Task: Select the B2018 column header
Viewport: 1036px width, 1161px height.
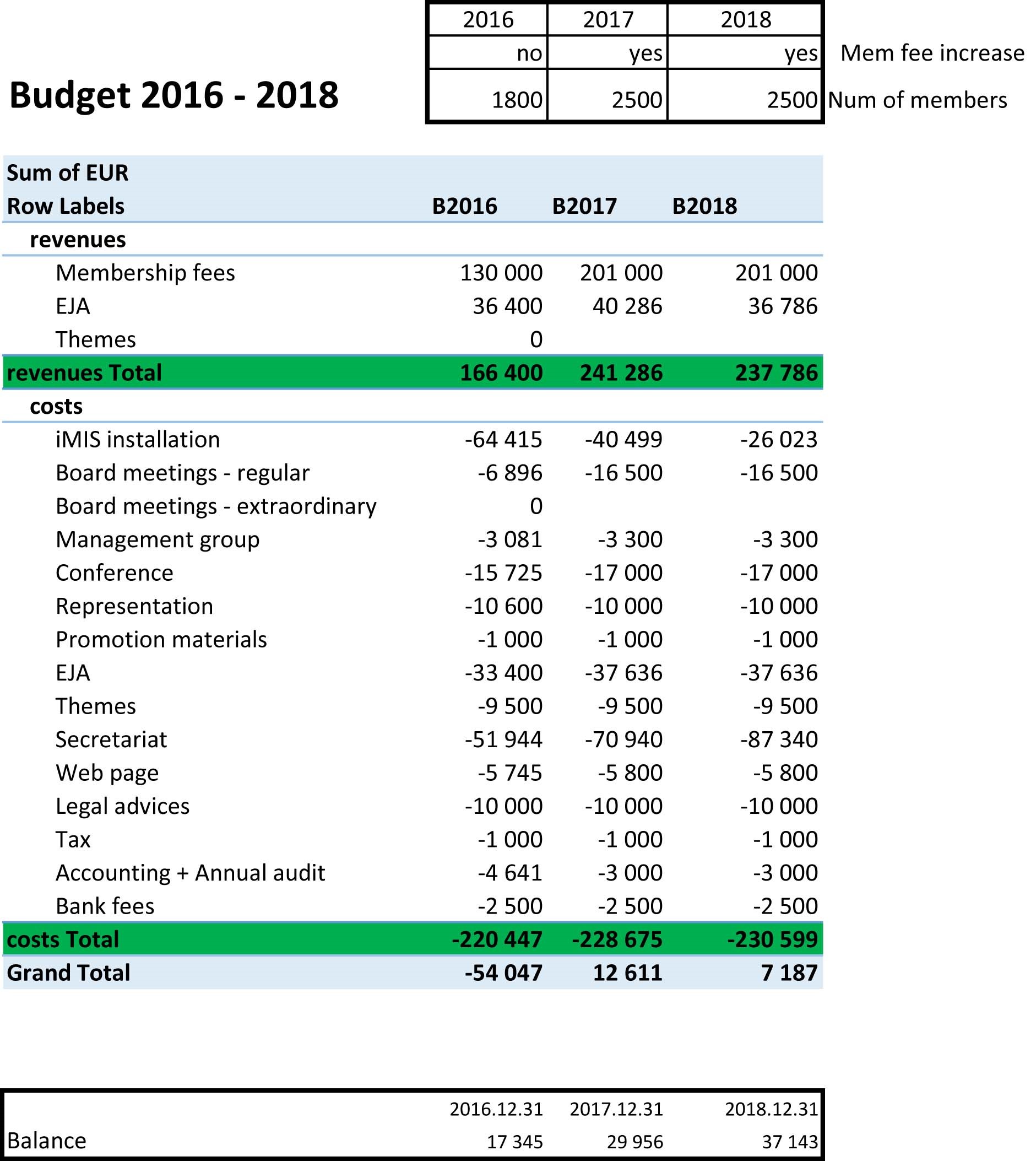Action: tap(704, 206)
